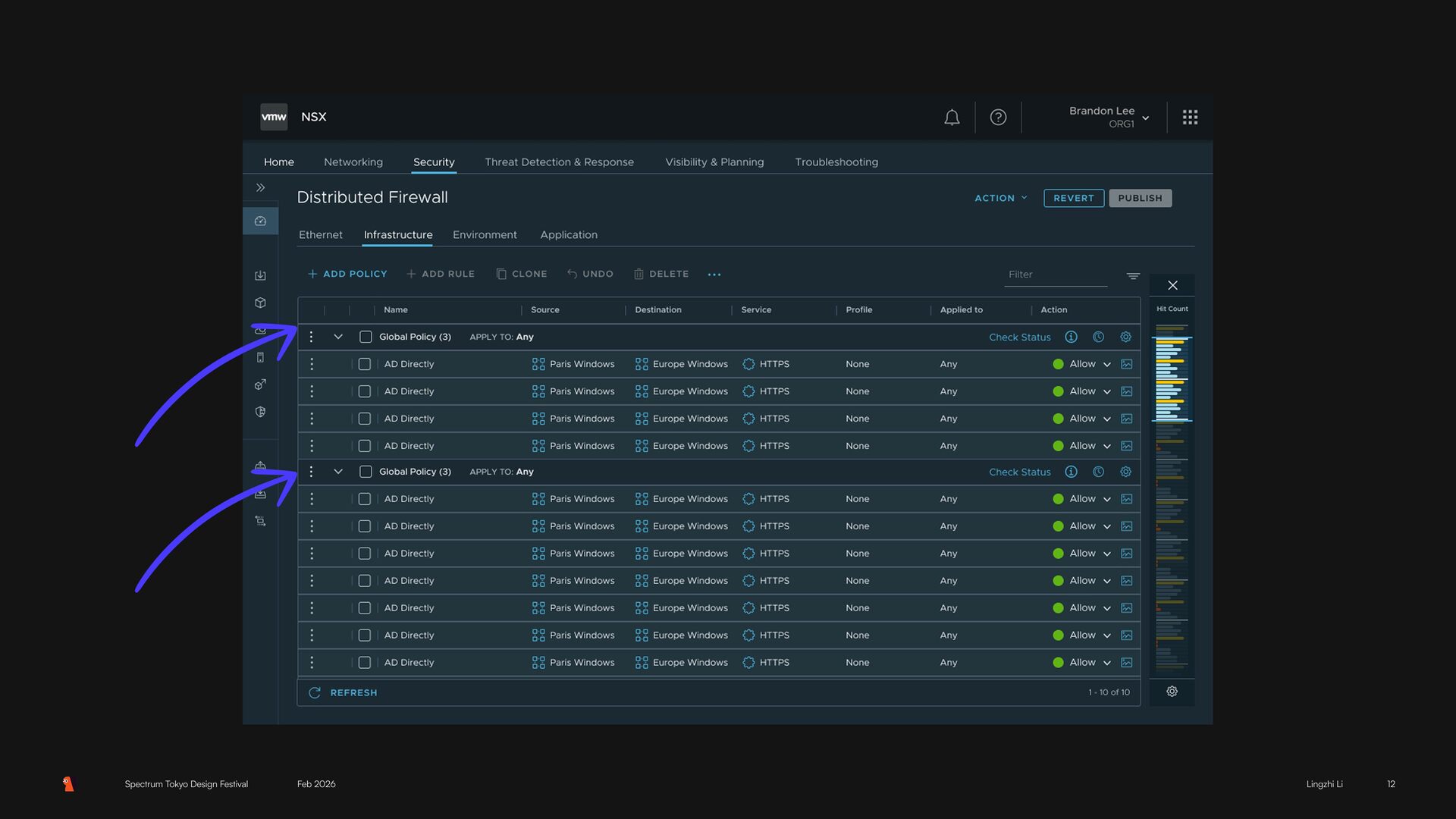Screen dimensions: 1456x819
Task: Open the ACTION dropdown menu
Action: (1000, 198)
